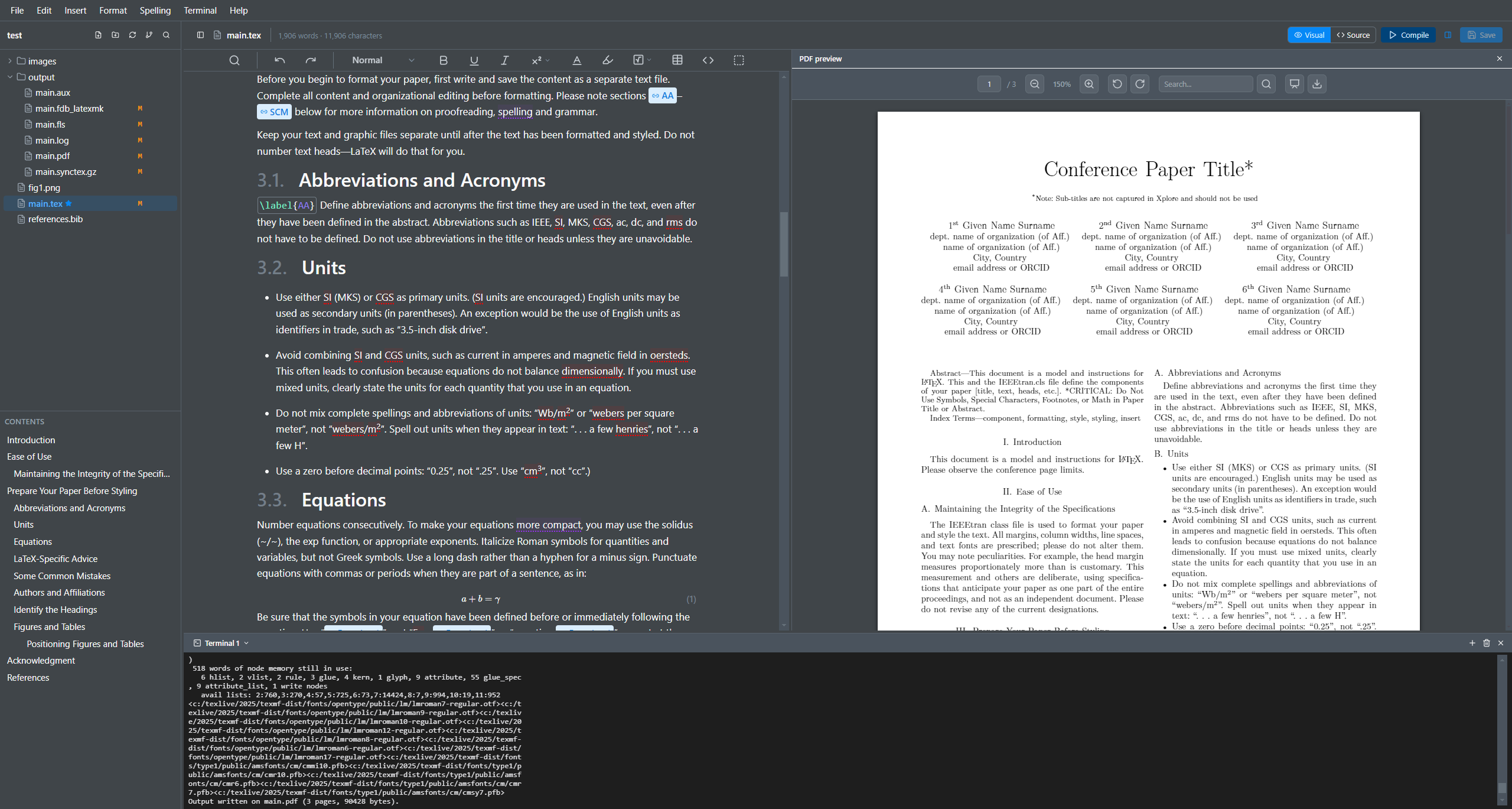The height and width of the screenshot is (809, 1512).
Task: Open the math formula insert dropdown
Action: pos(642,60)
